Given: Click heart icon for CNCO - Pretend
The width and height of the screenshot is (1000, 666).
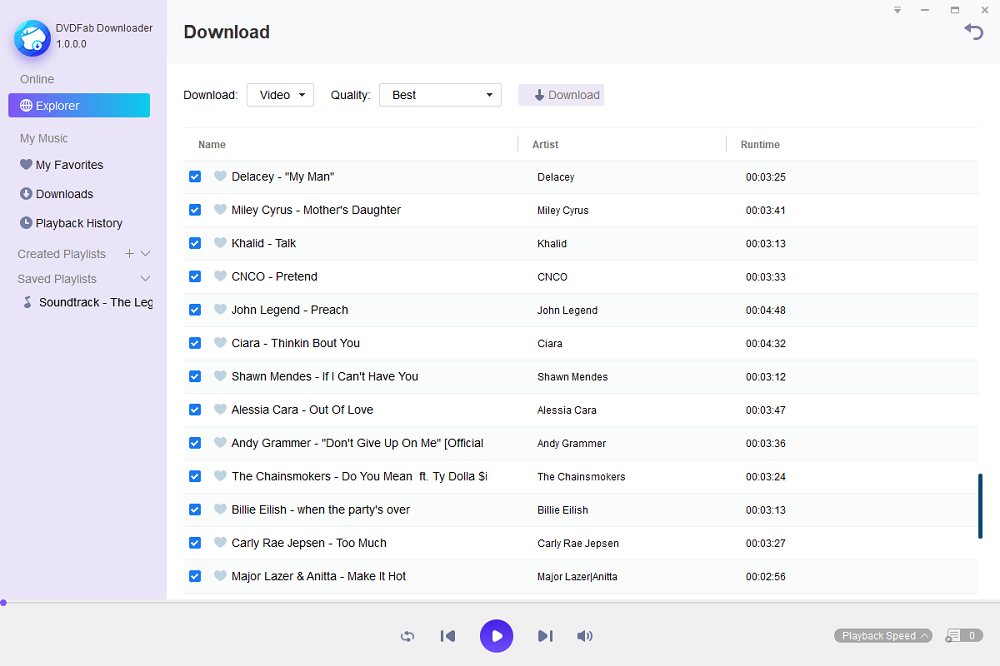Looking at the screenshot, I should pos(220,276).
